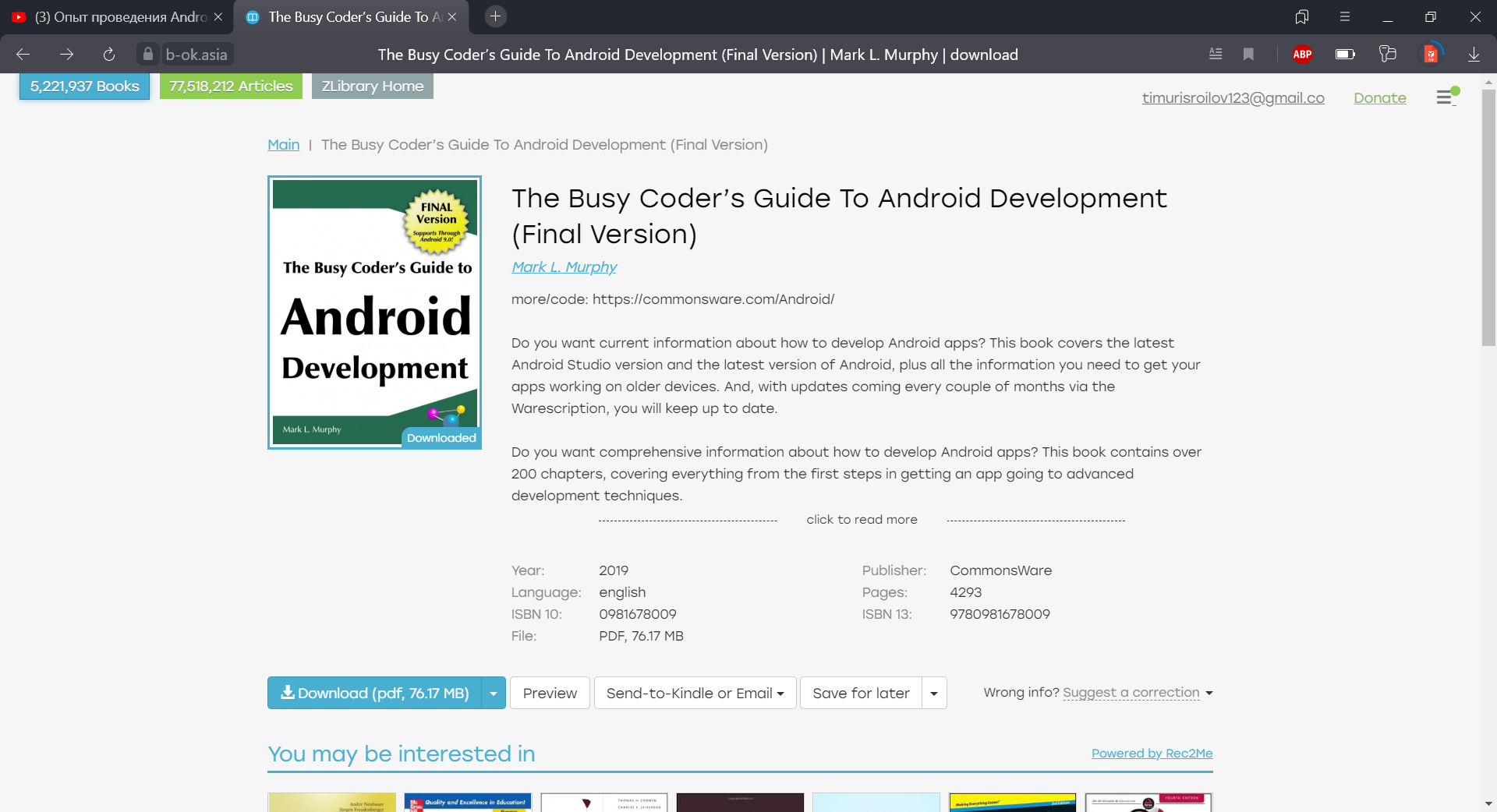The image size is (1497, 812).
Task: Open the browser downloads arrow
Action: pyautogui.click(x=1474, y=55)
